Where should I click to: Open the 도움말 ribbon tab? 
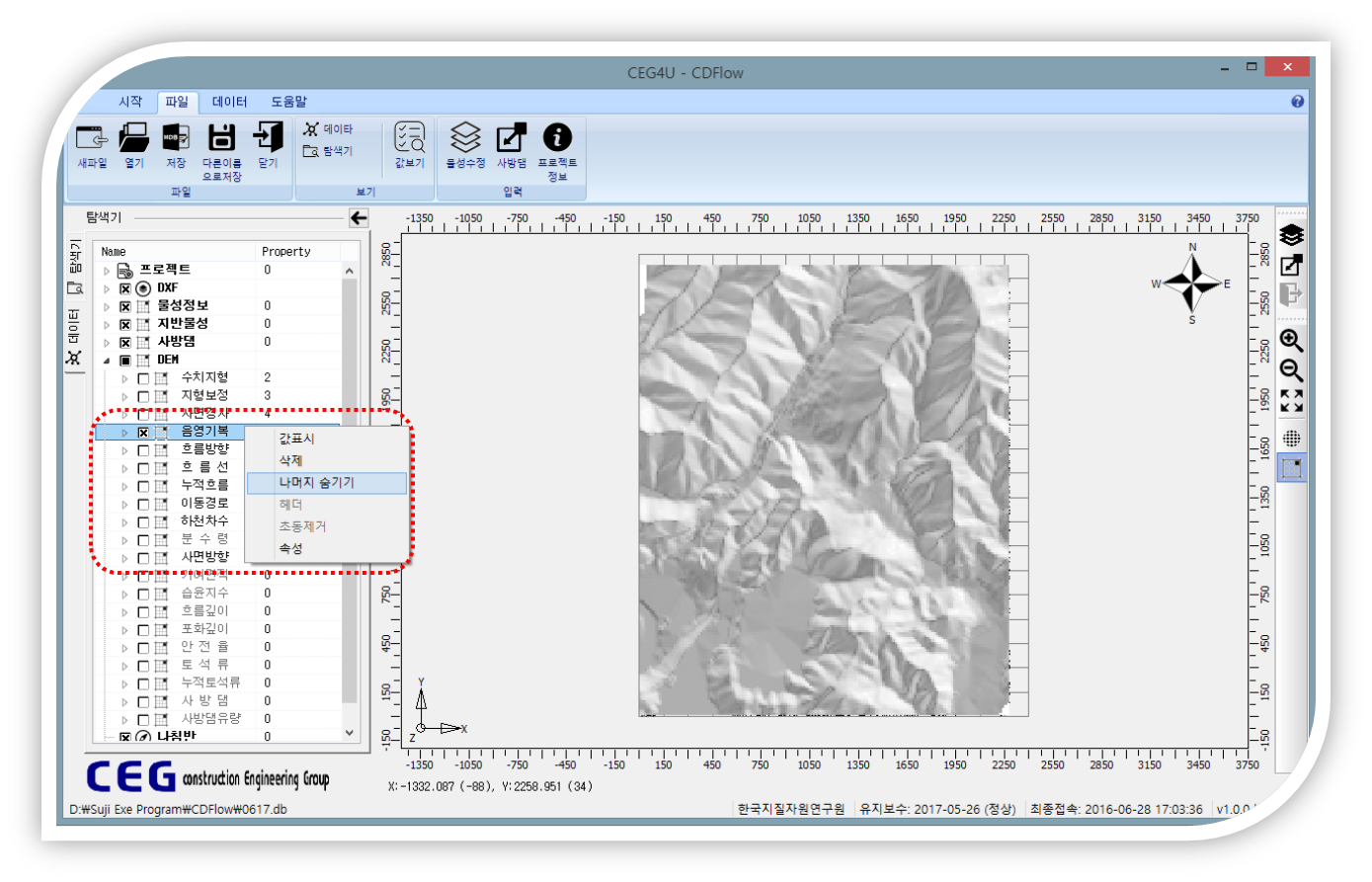pyautogui.click(x=289, y=102)
